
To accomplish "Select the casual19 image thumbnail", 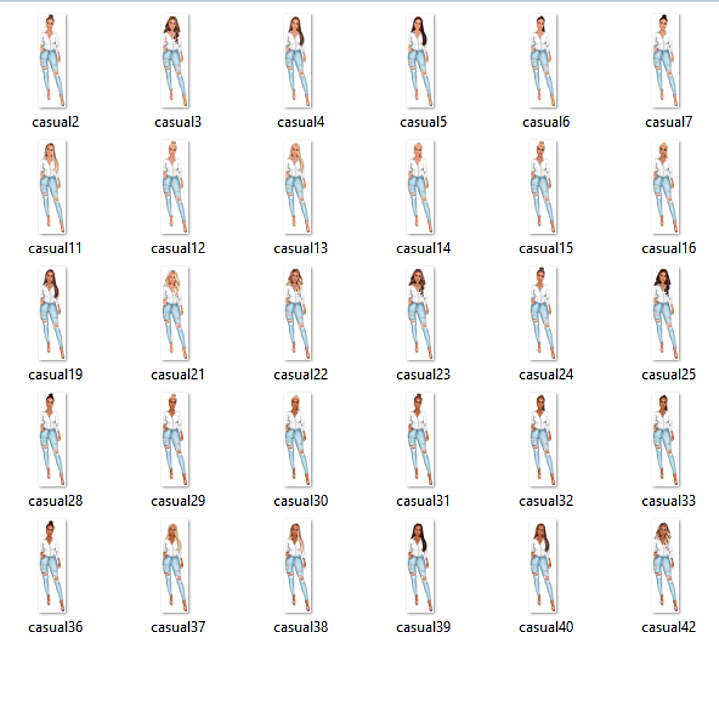I will pos(52,313).
